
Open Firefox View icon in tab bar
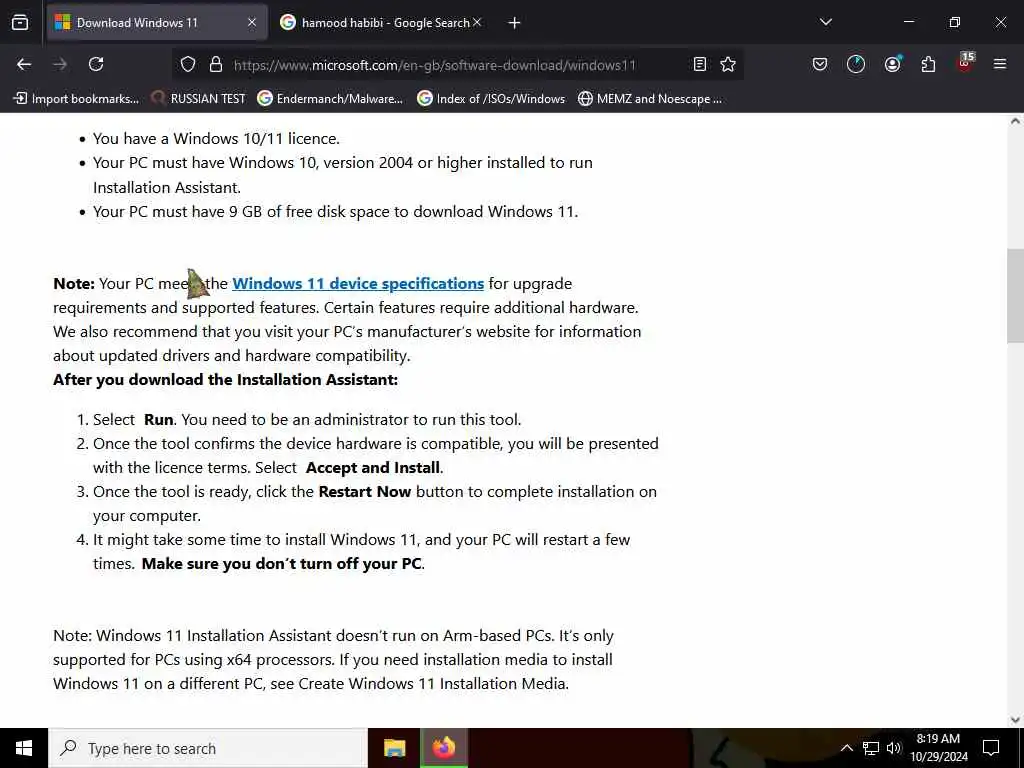coord(20,23)
